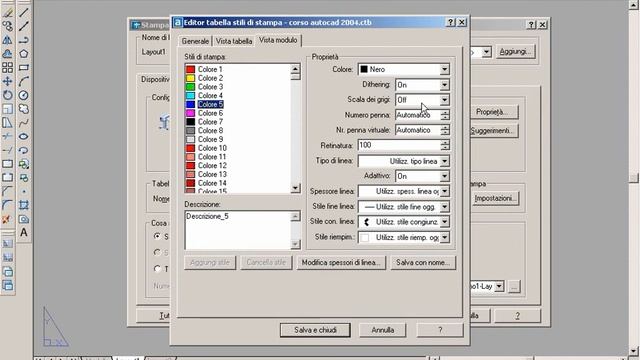Click the yellow Colore 2 swatch
Viewport: 640px width, 360px height.
[x=190, y=78]
